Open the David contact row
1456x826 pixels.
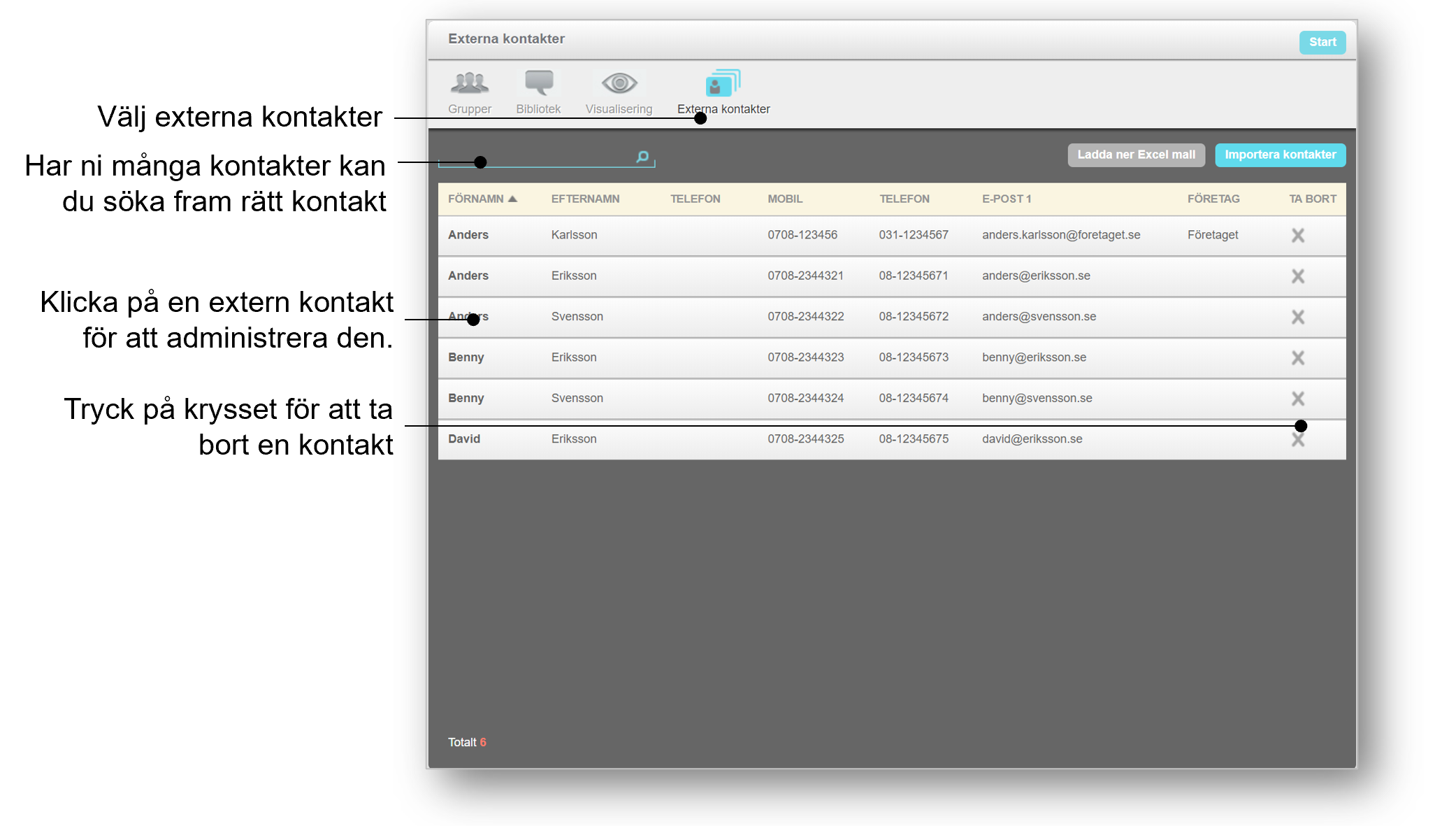tap(892, 439)
